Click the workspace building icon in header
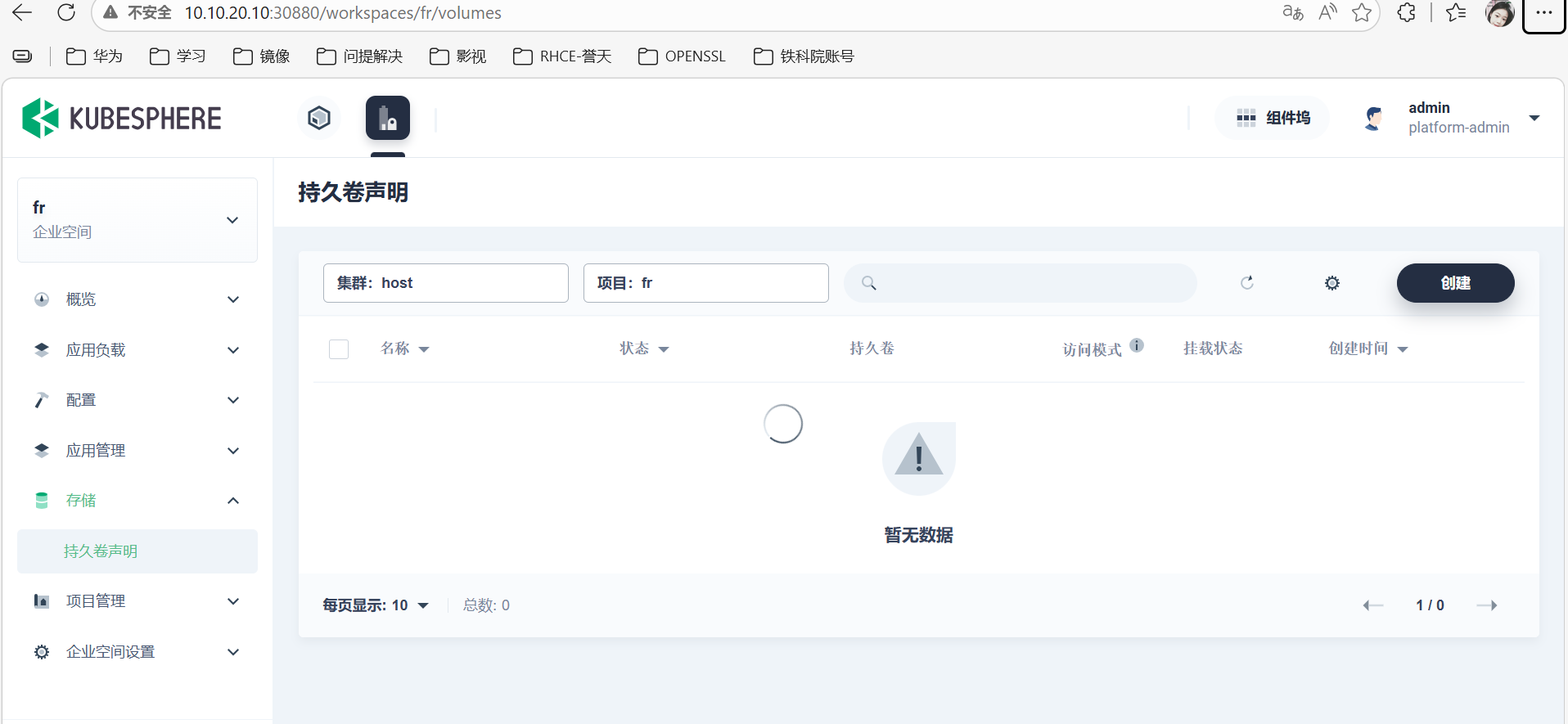1568x724 pixels. pyautogui.click(x=388, y=119)
